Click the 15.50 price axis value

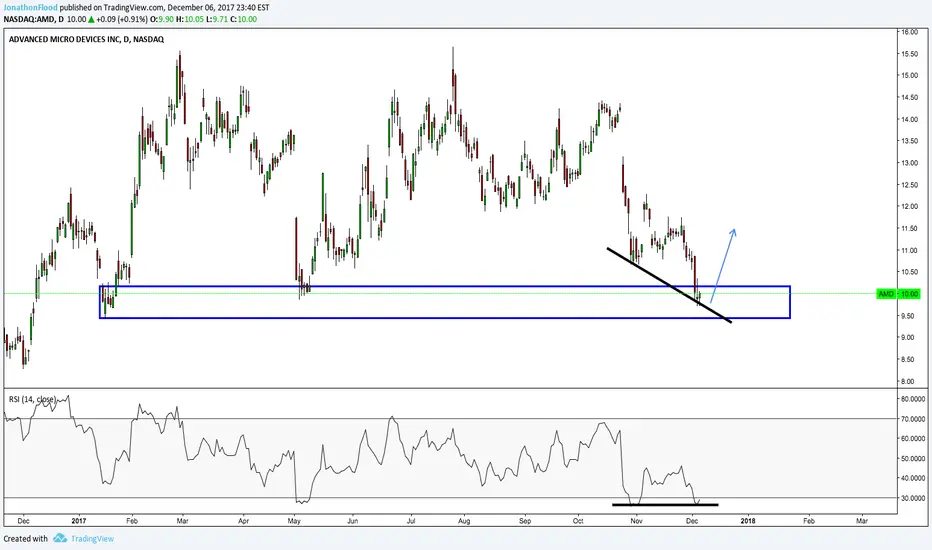[909, 54]
